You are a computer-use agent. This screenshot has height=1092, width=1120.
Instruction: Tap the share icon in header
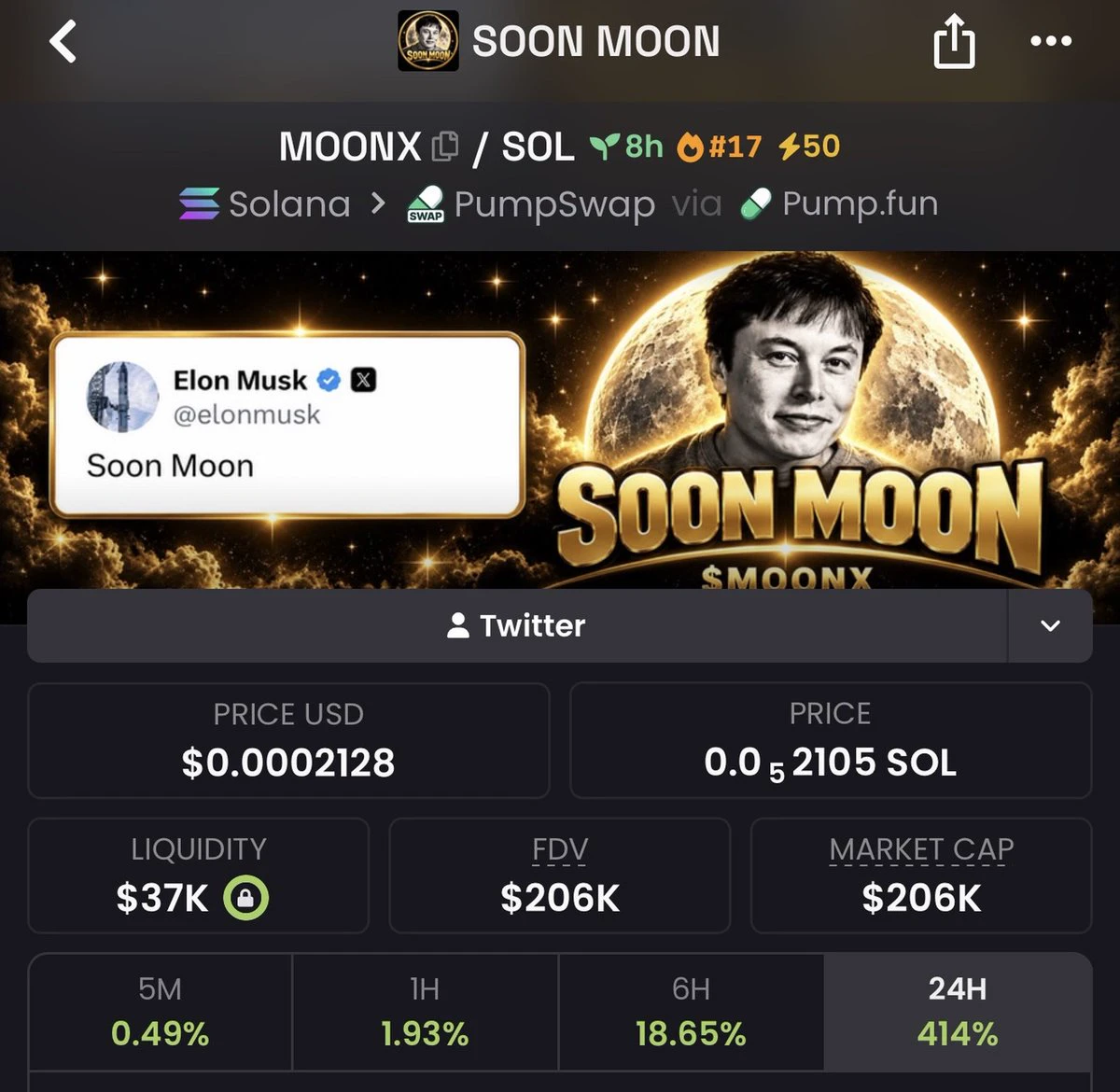pos(954,44)
